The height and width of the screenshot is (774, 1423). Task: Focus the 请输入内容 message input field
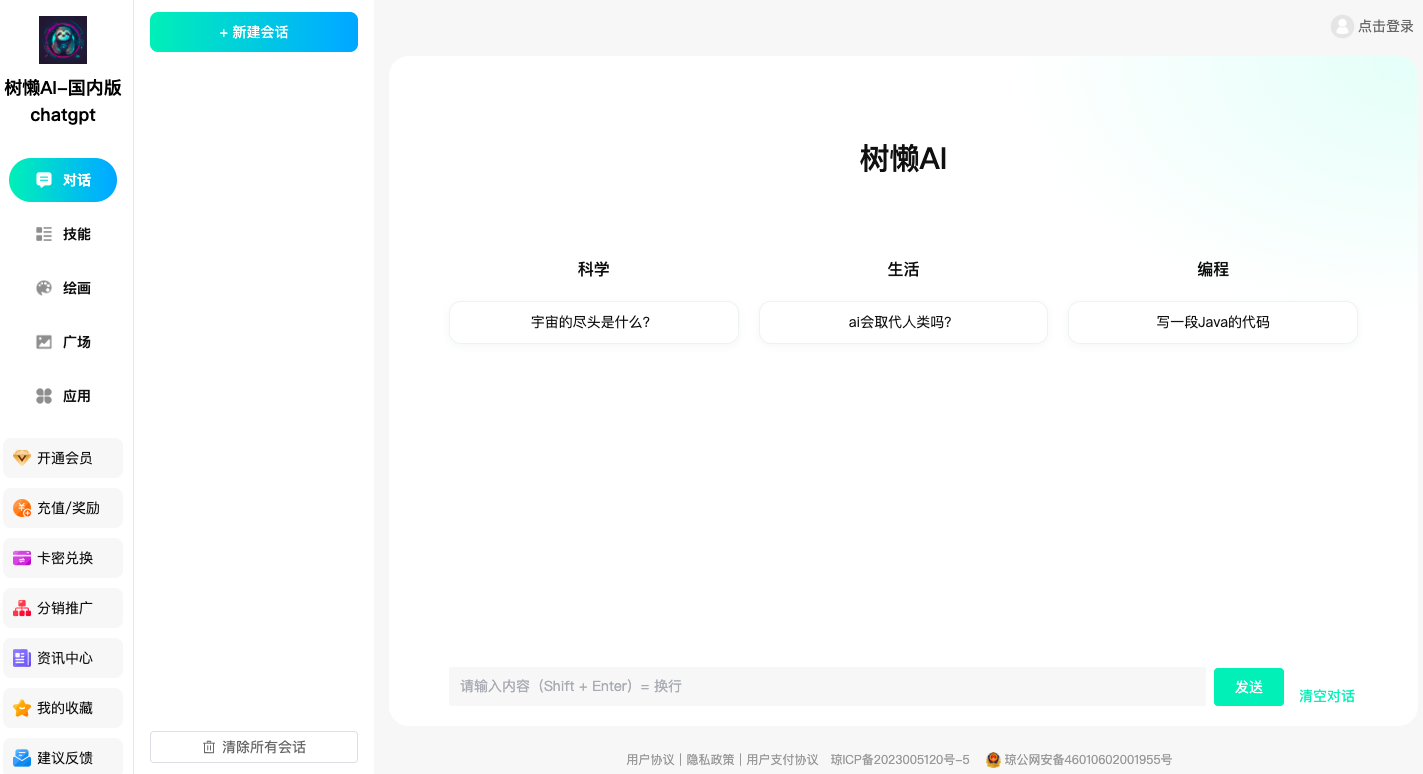(827, 686)
